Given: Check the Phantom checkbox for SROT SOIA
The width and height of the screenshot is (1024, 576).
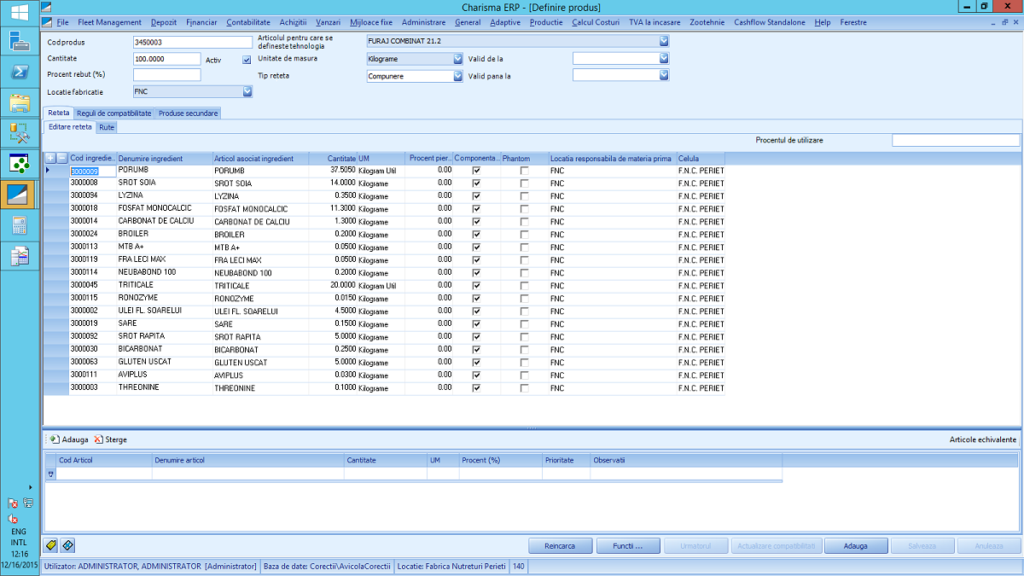Looking at the screenshot, I should tap(524, 183).
